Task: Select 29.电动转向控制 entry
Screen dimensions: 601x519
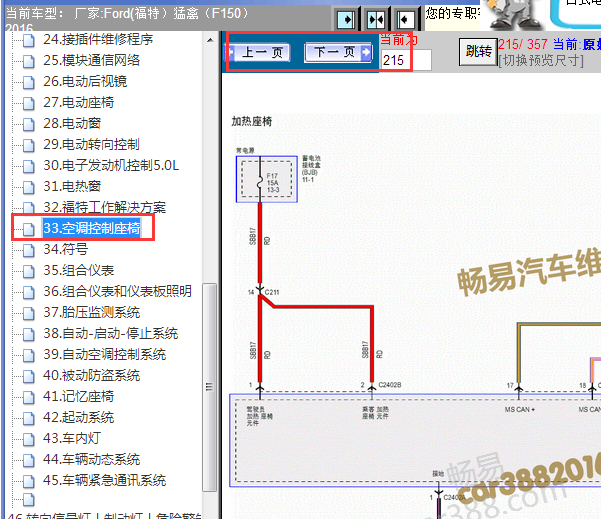Action: (91, 145)
